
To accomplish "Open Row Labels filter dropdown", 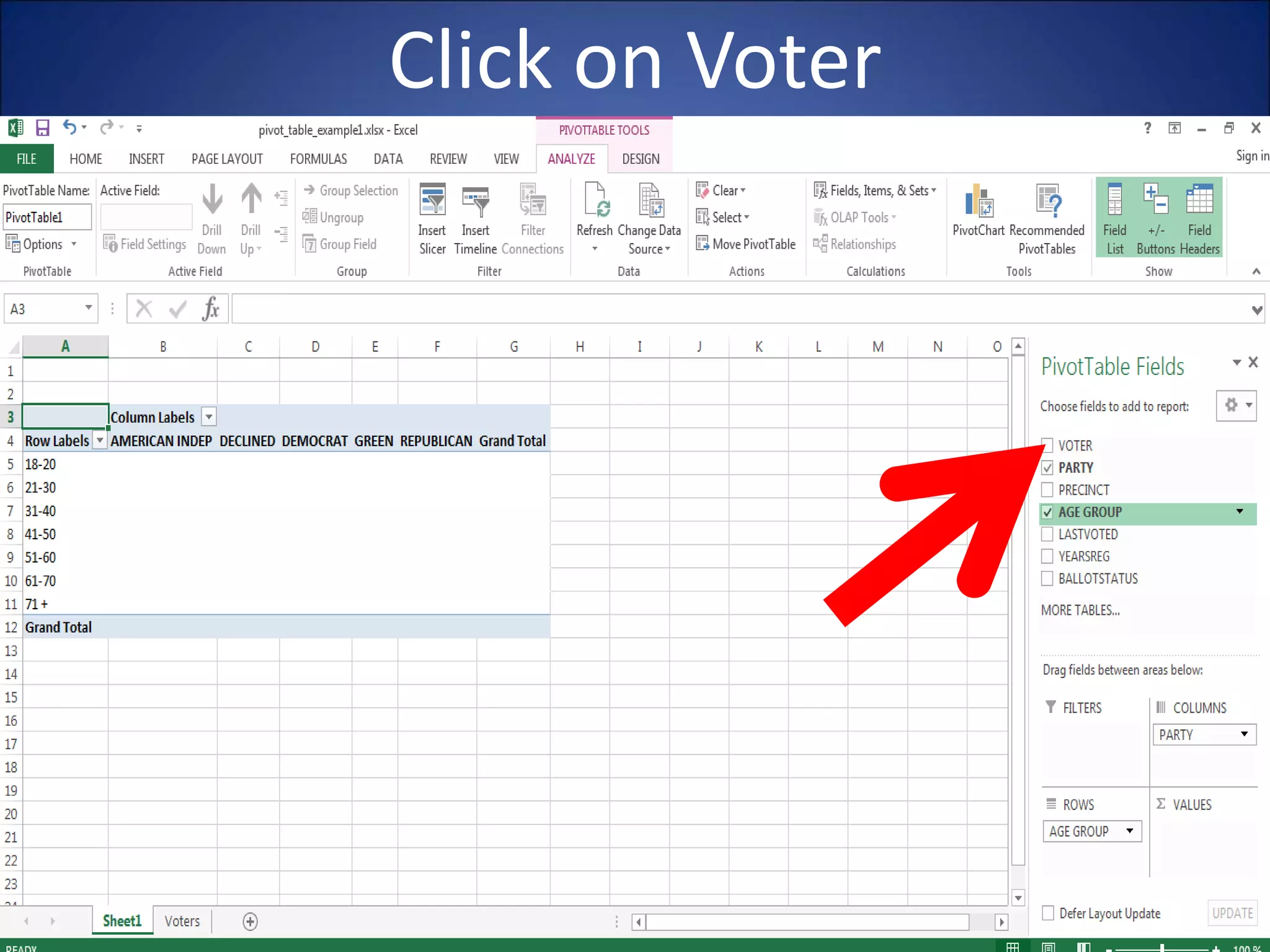I will (99, 441).
